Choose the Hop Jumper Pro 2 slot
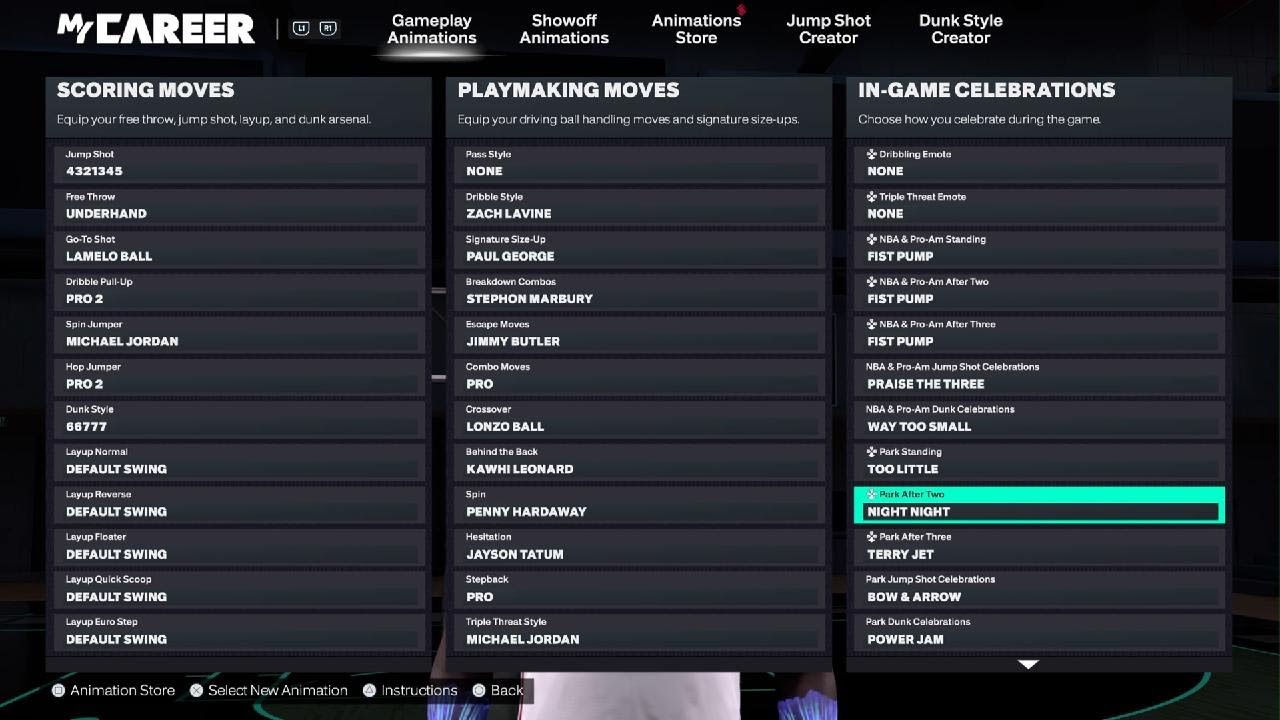The image size is (1280, 720). [x=240, y=377]
